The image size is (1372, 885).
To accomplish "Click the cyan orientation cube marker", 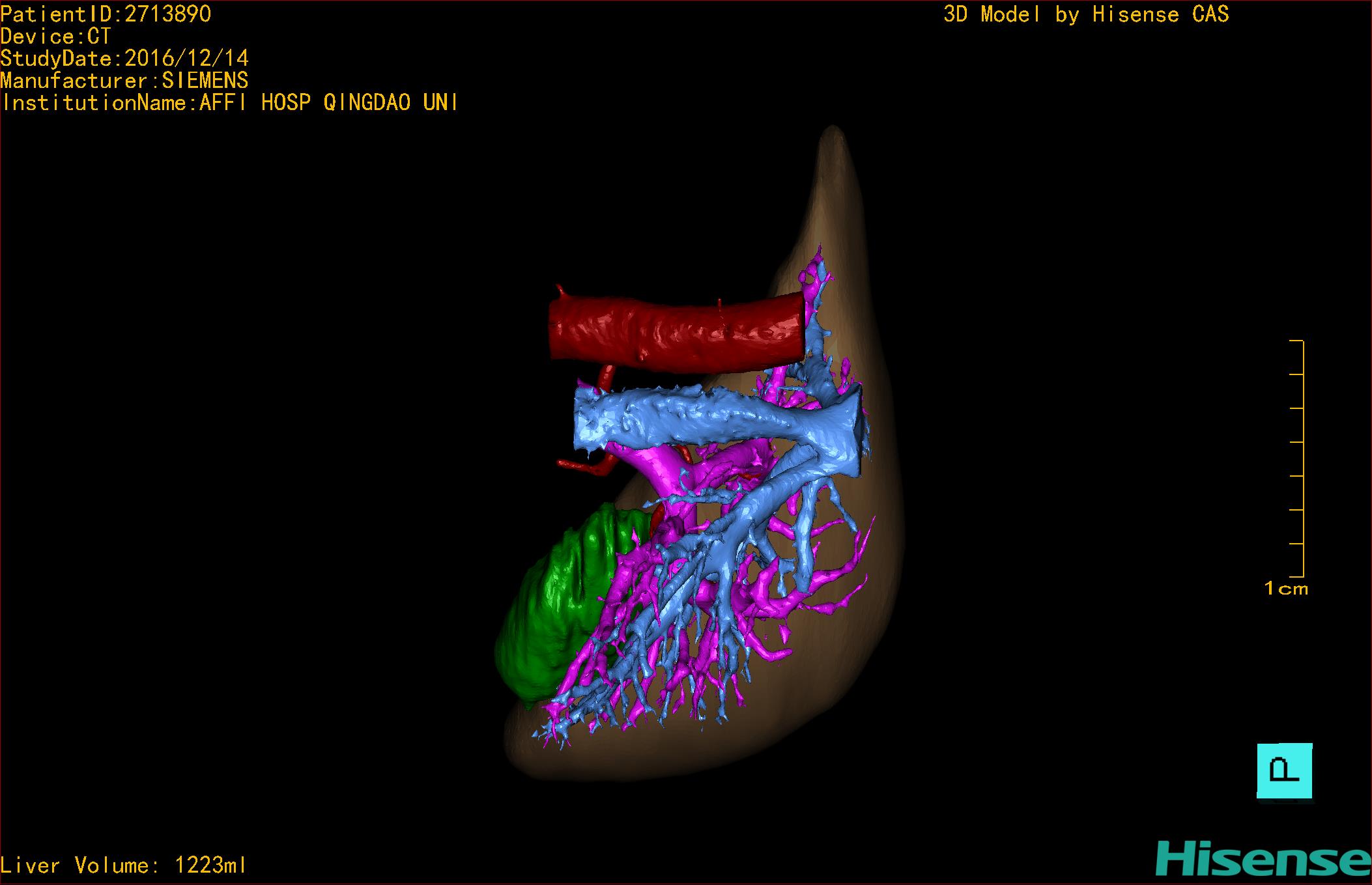I will [1284, 771].
